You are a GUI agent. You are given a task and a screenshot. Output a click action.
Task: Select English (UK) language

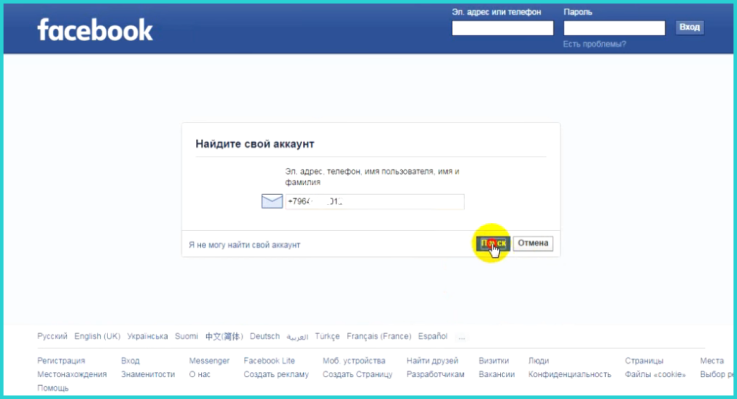click(x=97, y=336)
